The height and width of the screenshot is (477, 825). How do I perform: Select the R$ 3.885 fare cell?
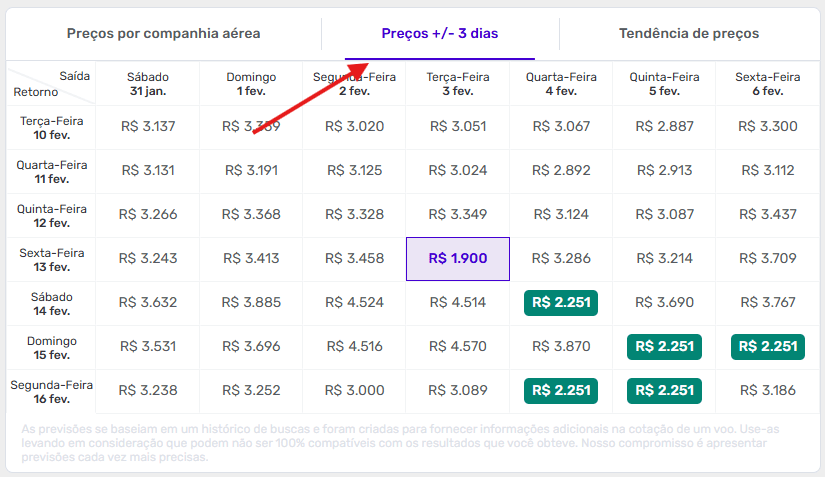coord(251,303)
